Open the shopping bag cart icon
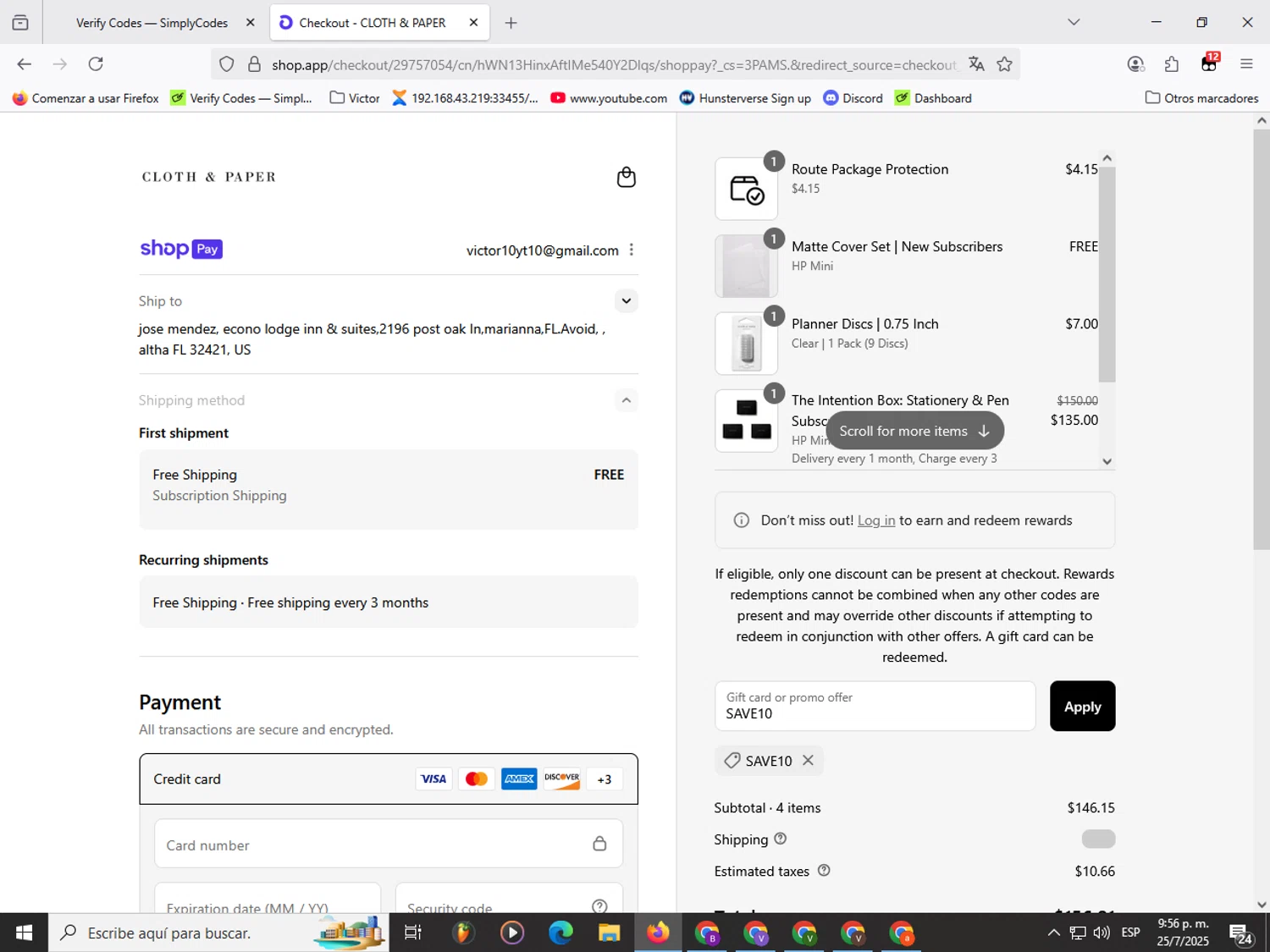This screenshot has height=952, width=1270. [626, 177]
